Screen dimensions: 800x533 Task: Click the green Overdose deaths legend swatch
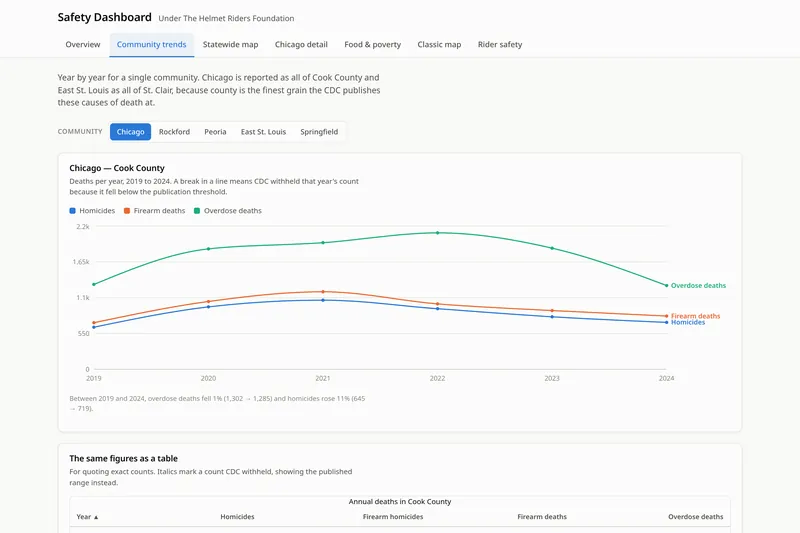point(197,211)
